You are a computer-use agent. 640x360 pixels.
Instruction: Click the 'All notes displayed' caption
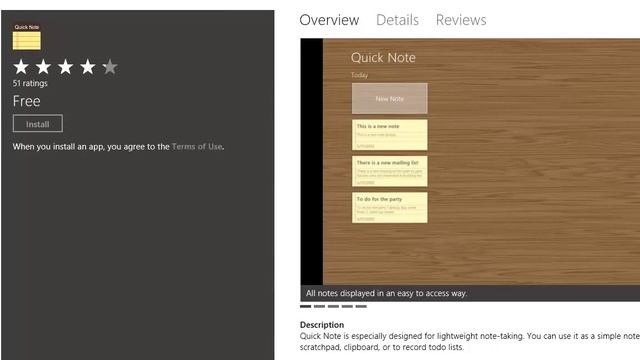(386, 293)
